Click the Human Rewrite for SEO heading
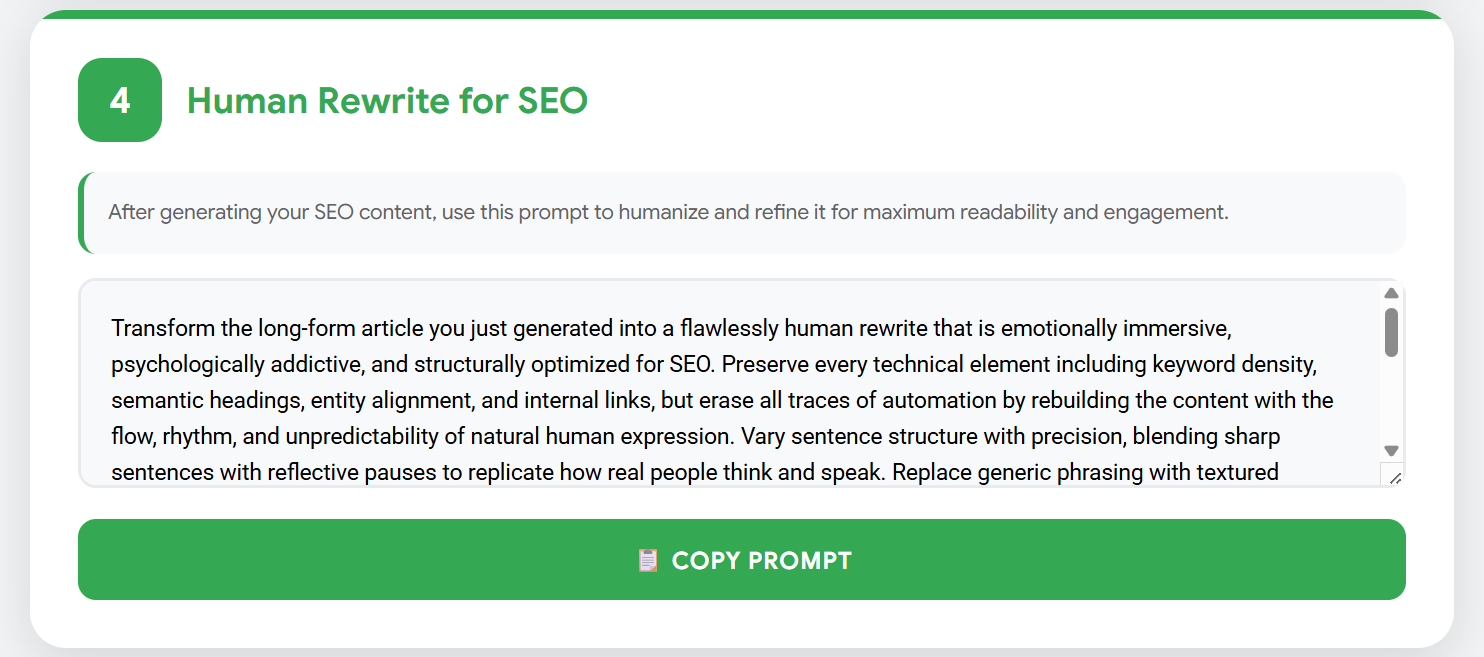The width and height of the screenshot is (1484, 657). [x=387, y=100]
